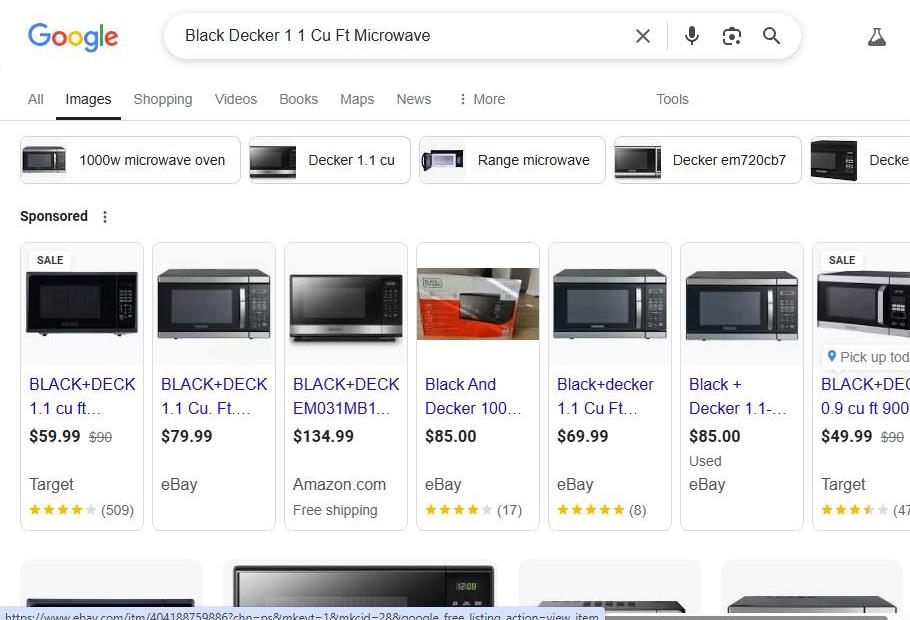Pick the Decker em720cb7 chip
The height and width of the screenshot is (620, 910).
[707, 160]
